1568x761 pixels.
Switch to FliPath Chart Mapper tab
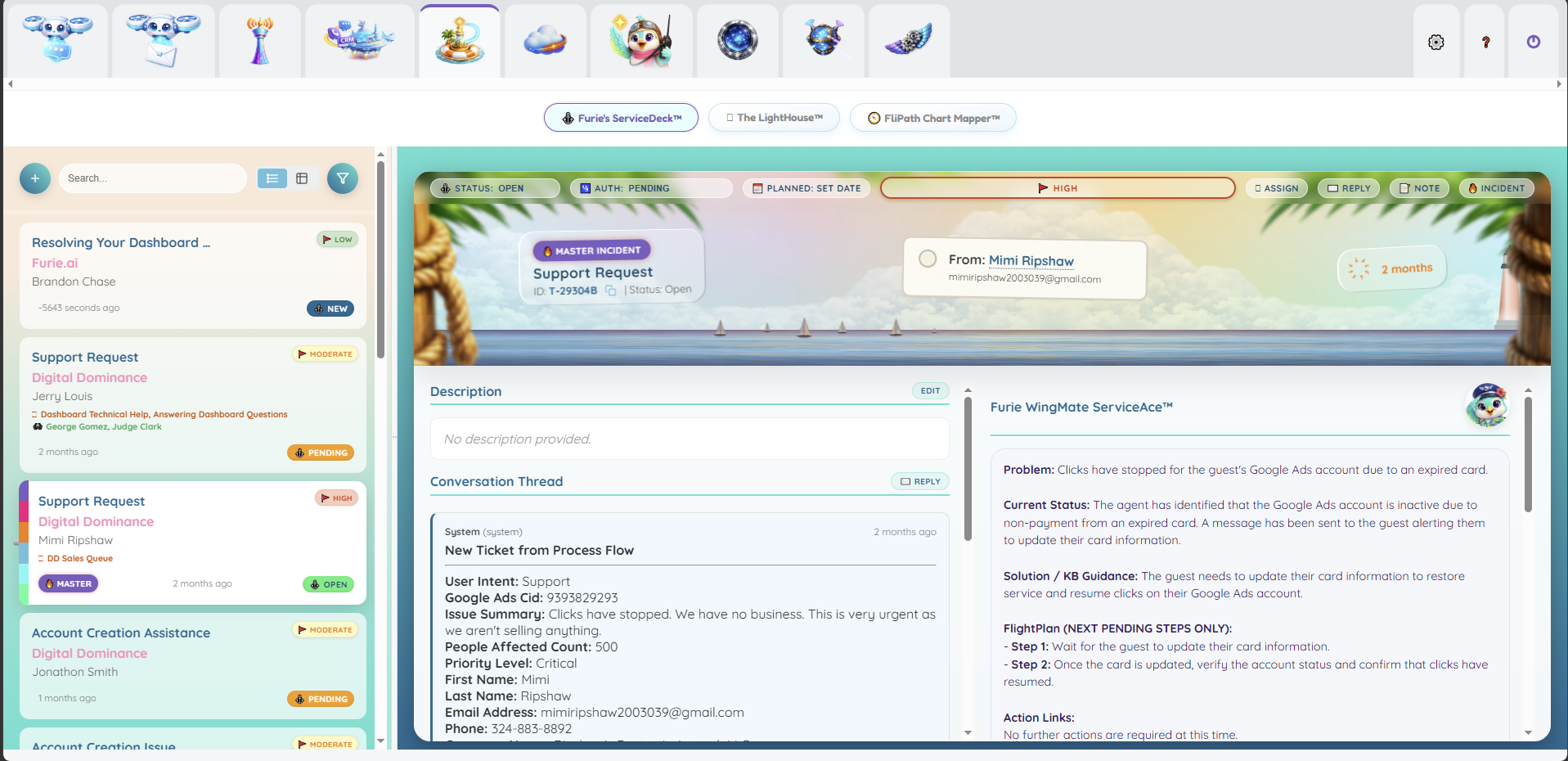coord(932,117)
